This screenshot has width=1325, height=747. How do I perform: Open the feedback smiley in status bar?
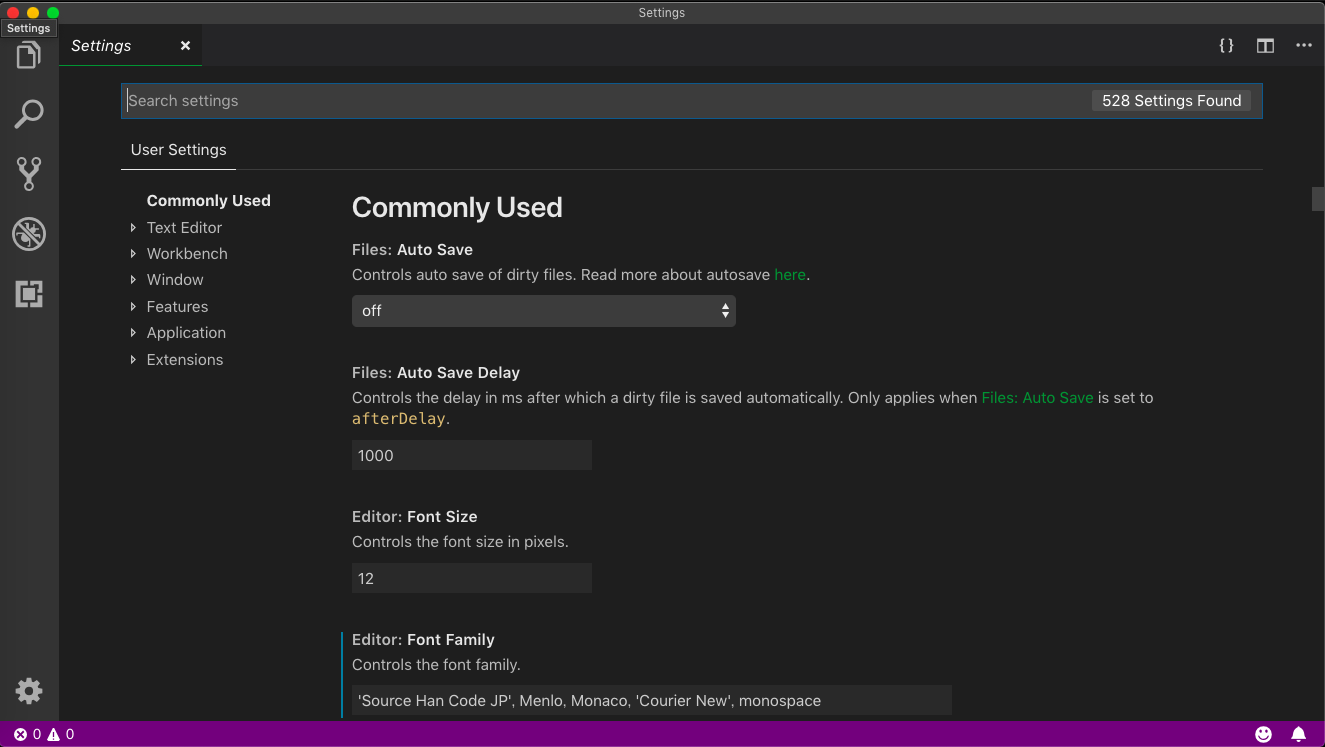(1264, 734)
